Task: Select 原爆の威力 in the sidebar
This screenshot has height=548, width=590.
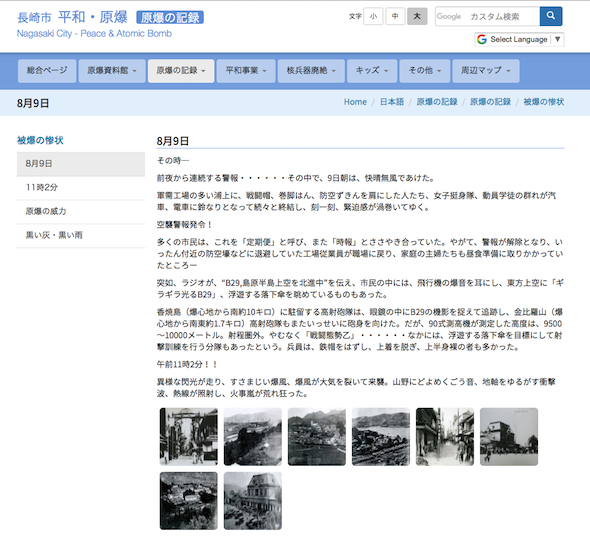Action: coord(81,212)
